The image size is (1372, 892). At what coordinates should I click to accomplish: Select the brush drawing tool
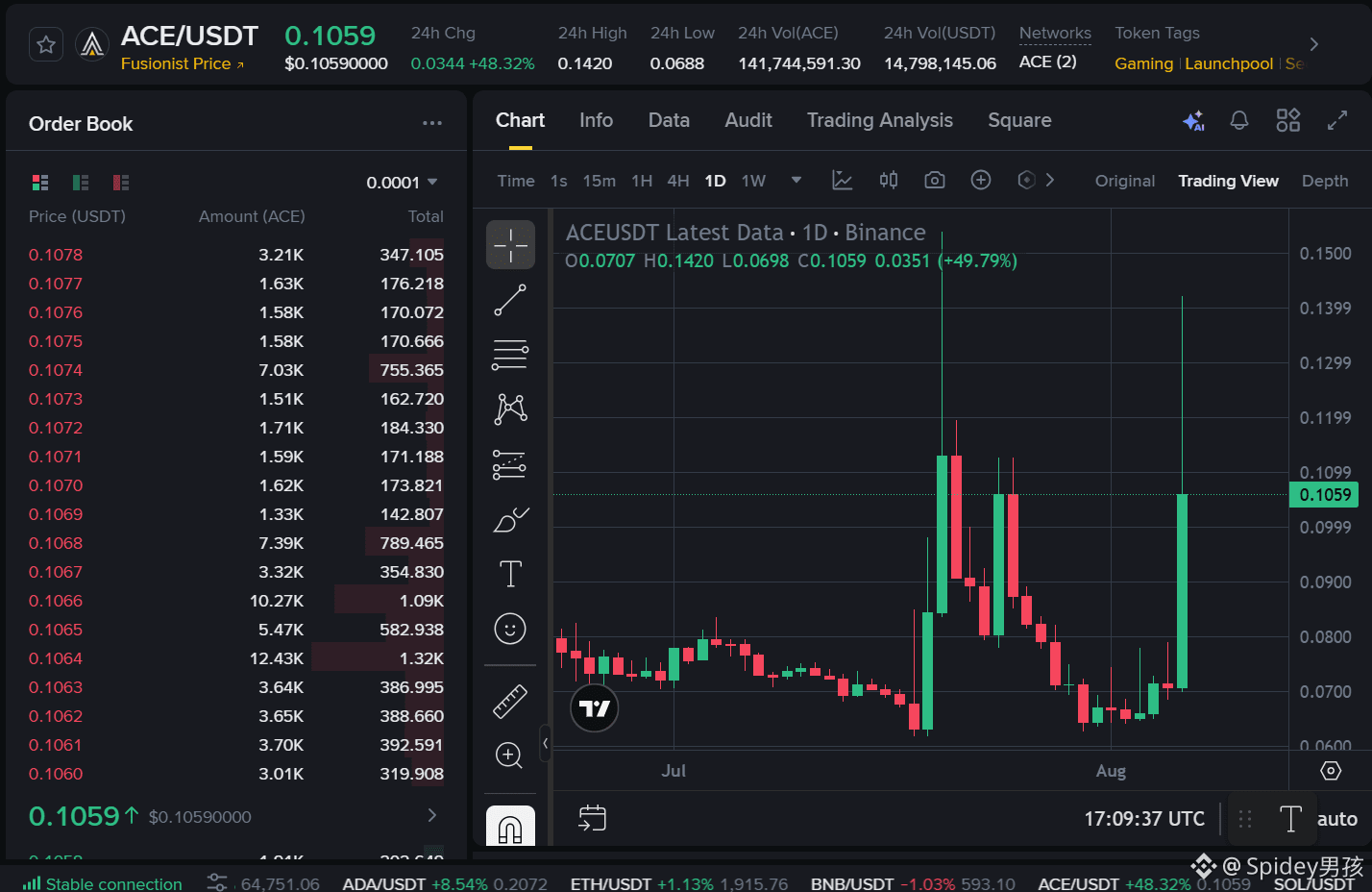coord(510,519)
